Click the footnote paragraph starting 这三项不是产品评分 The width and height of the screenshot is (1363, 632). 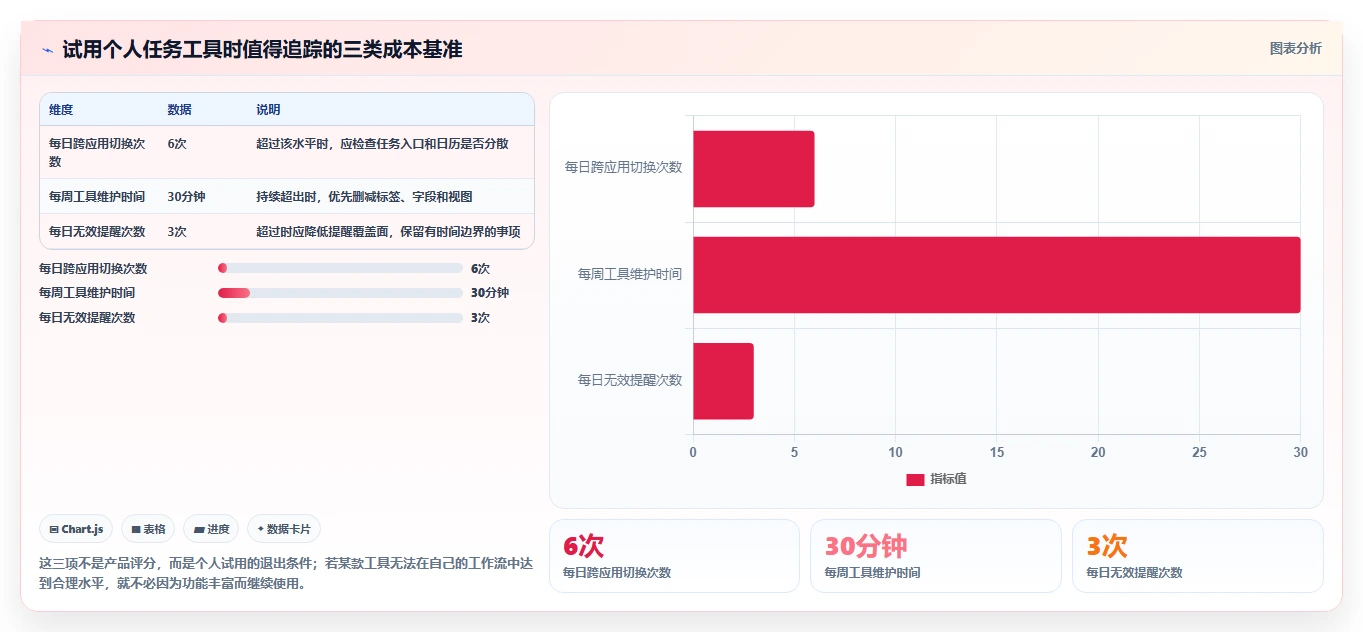[286, 573]
